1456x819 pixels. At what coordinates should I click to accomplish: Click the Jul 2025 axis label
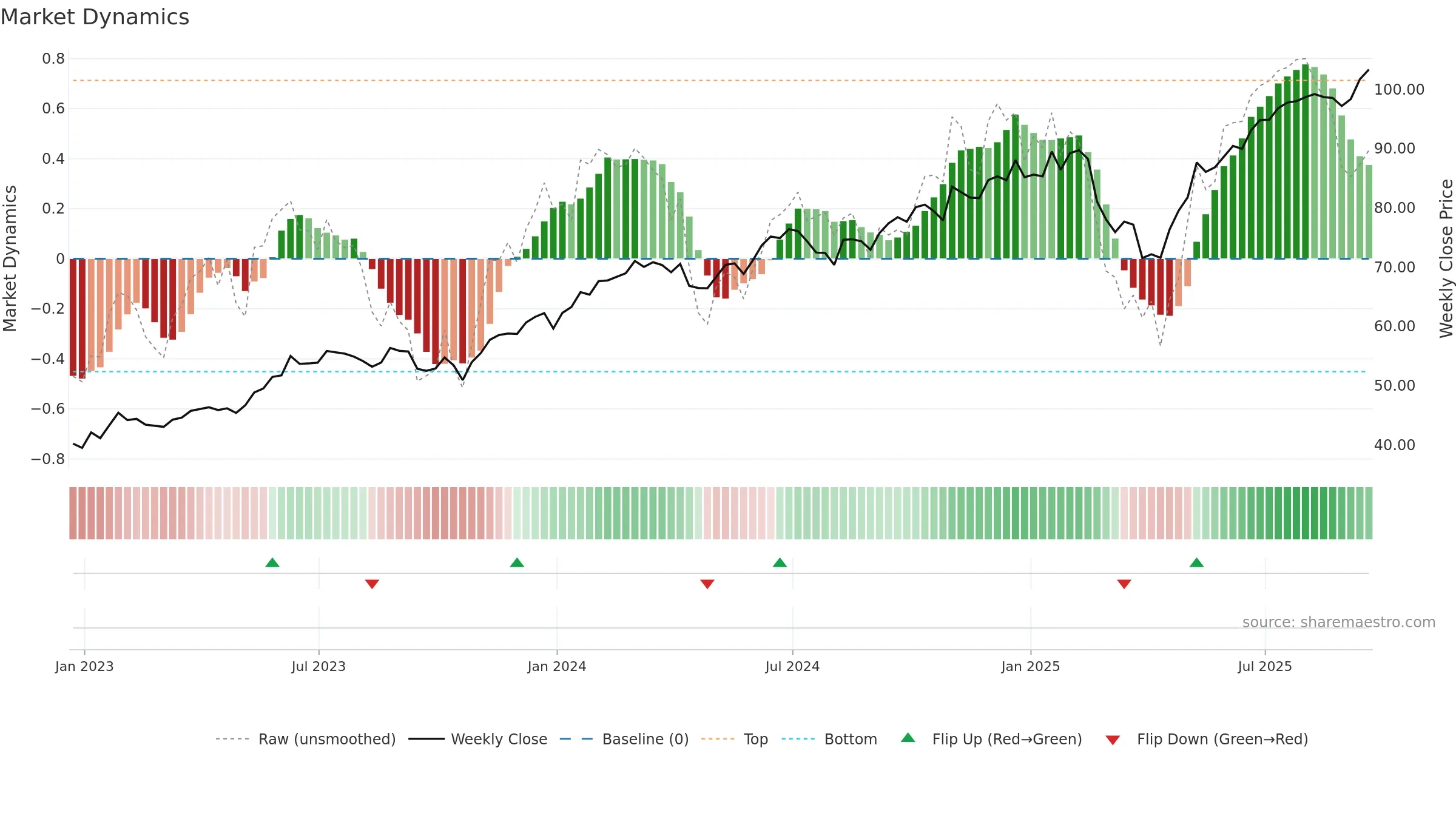pos(1265,666)
